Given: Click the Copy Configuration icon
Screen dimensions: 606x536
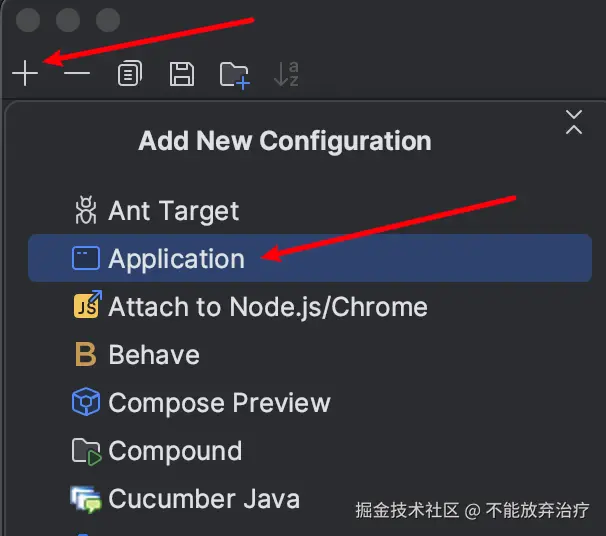Looking at the screenshot, I should pyautogui.click(x=130, y=73).
